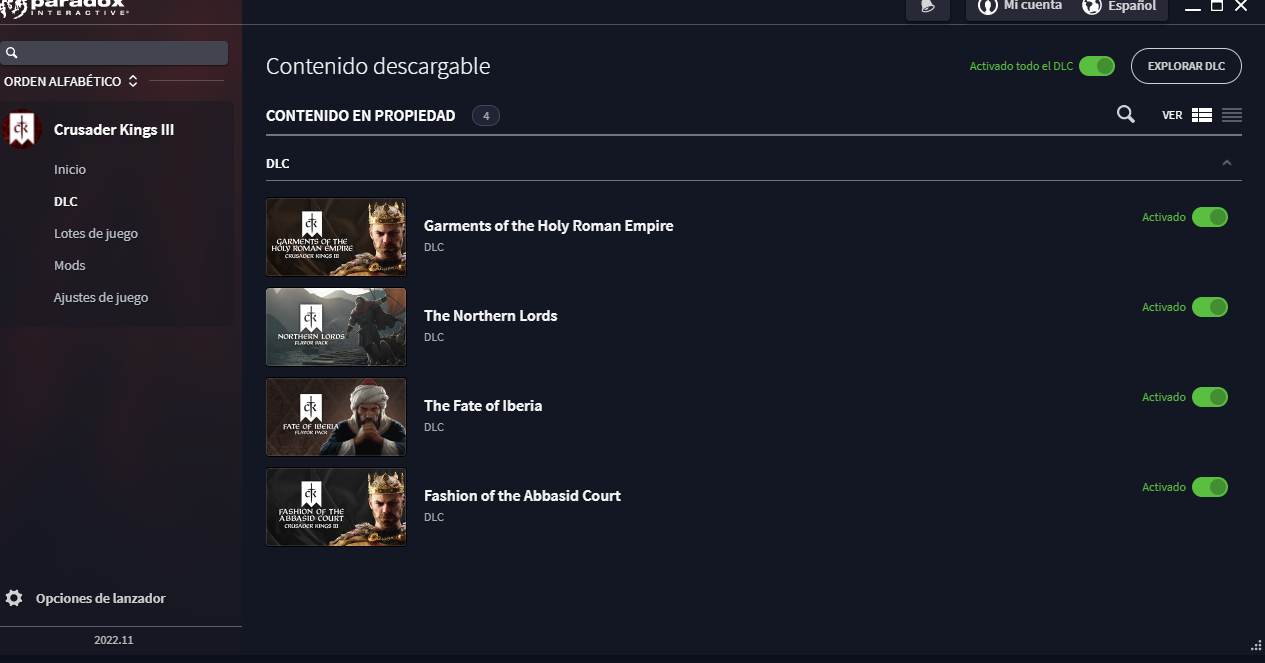Image resolution: width=1265 pixels, height=663 pixels.
Task: Click the gear icon for launcher options
Action: (14, 598)
